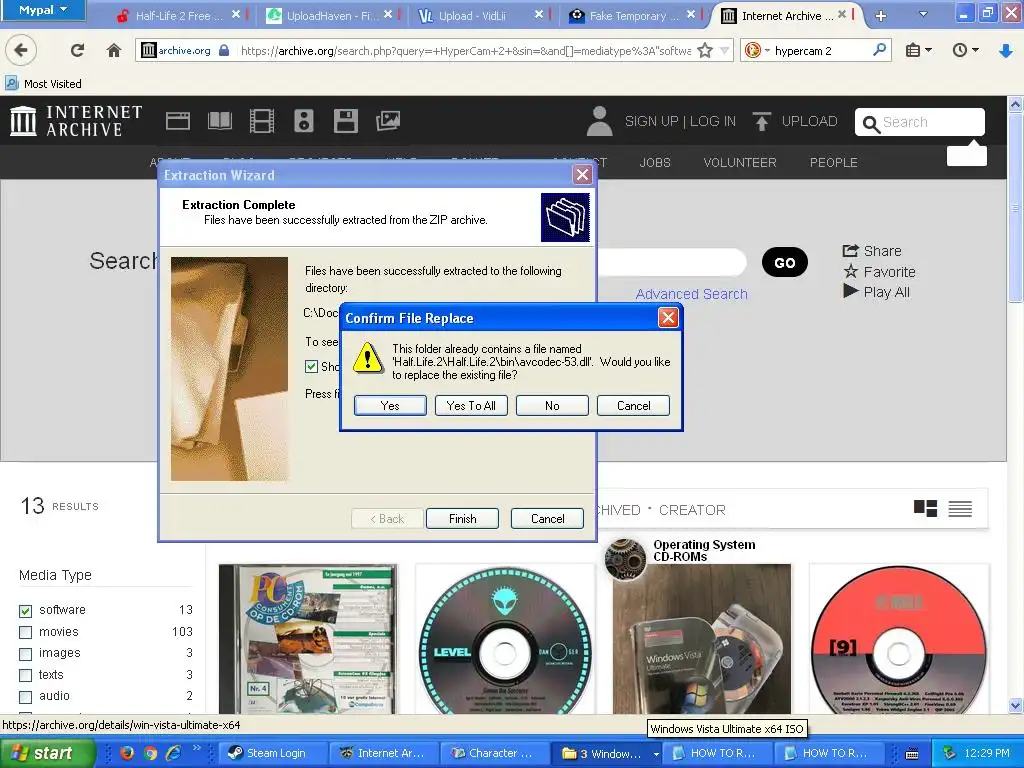The image size is (1024, 768).
Task: Open the JOBS navigation item
Action: click(x=655, y=163)
